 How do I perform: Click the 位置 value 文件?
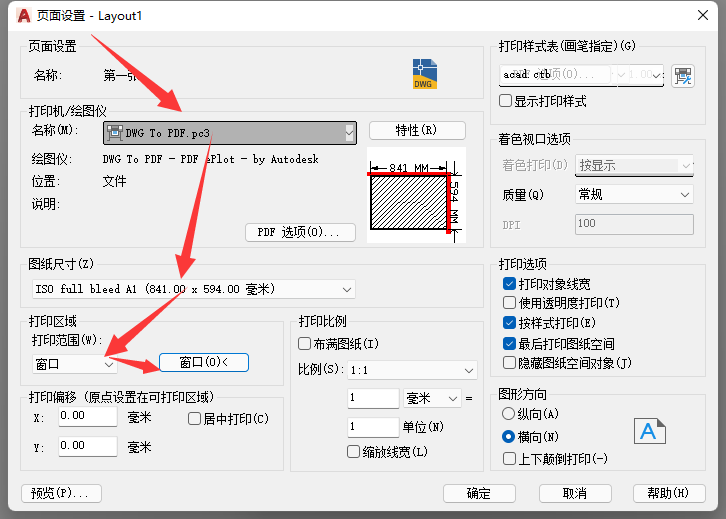(x=114, y=181)
